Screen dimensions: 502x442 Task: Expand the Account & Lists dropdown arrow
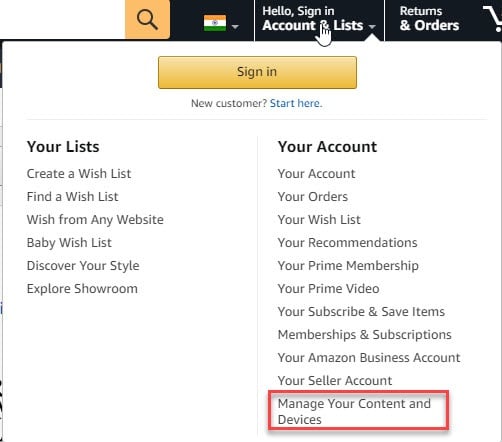[372, 27]
